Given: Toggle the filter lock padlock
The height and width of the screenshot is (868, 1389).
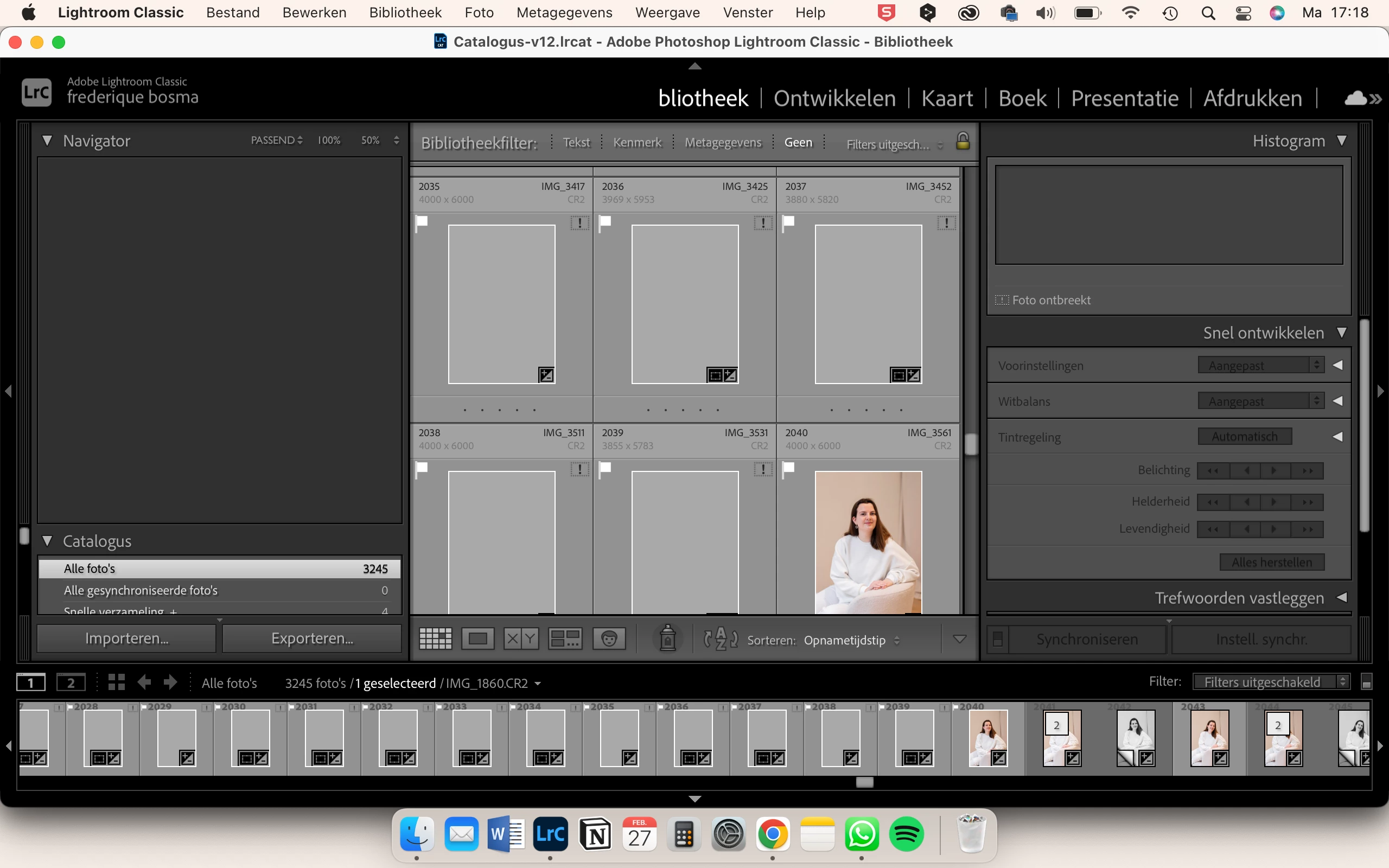Looking at the screenshot, I should coord(963,141).
